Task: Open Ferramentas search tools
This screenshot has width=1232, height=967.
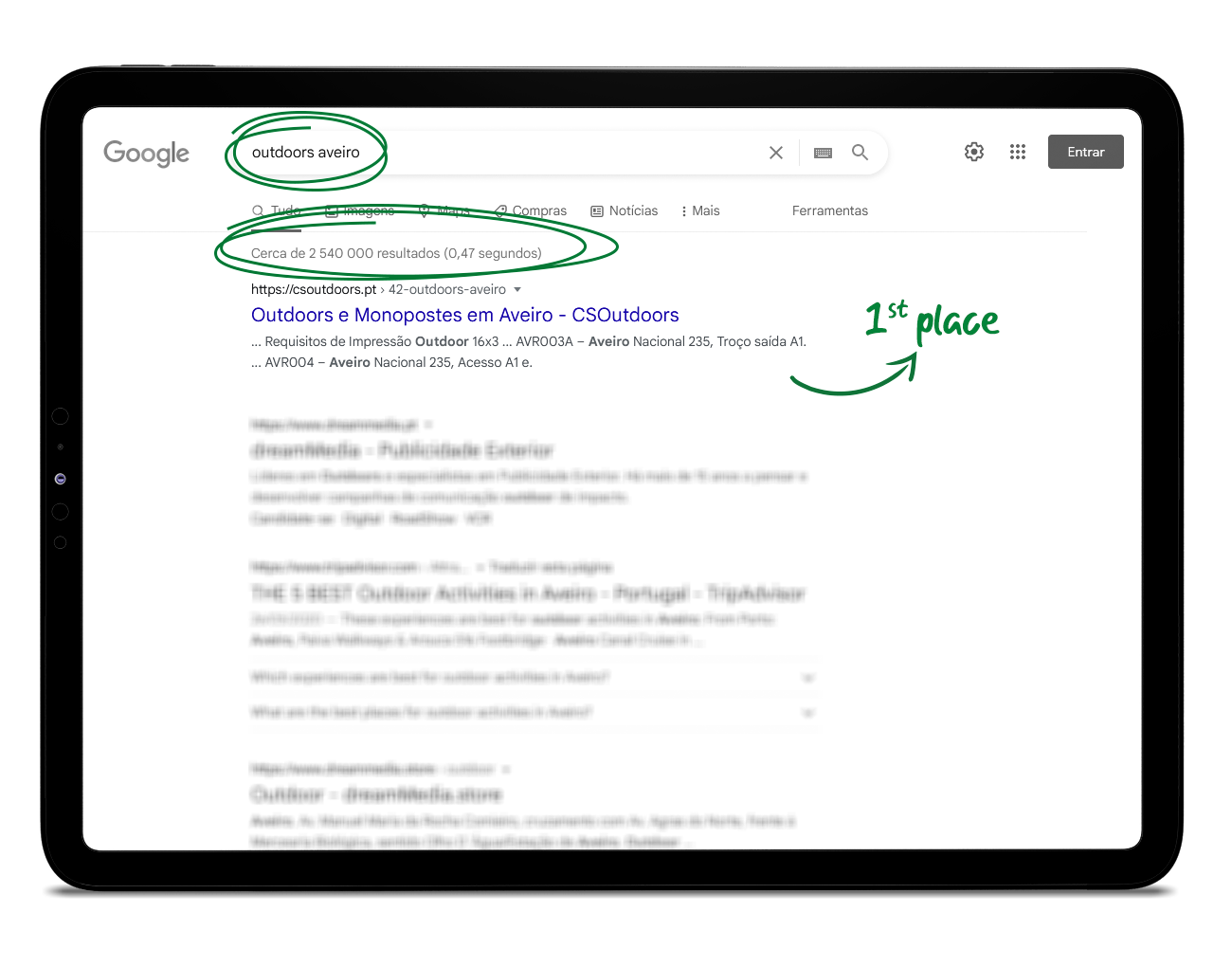Action: click(x=830, y=210)
